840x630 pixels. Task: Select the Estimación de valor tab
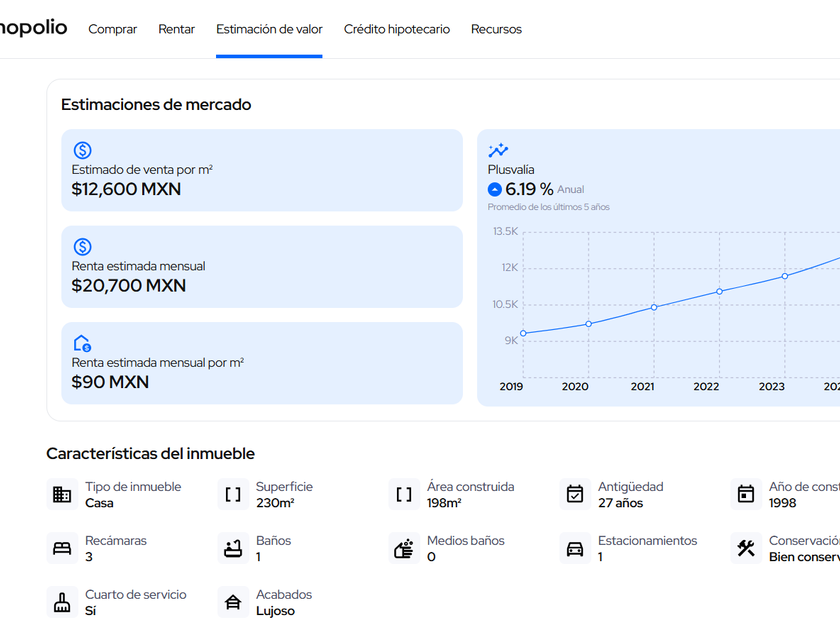(x=269, y=29)
